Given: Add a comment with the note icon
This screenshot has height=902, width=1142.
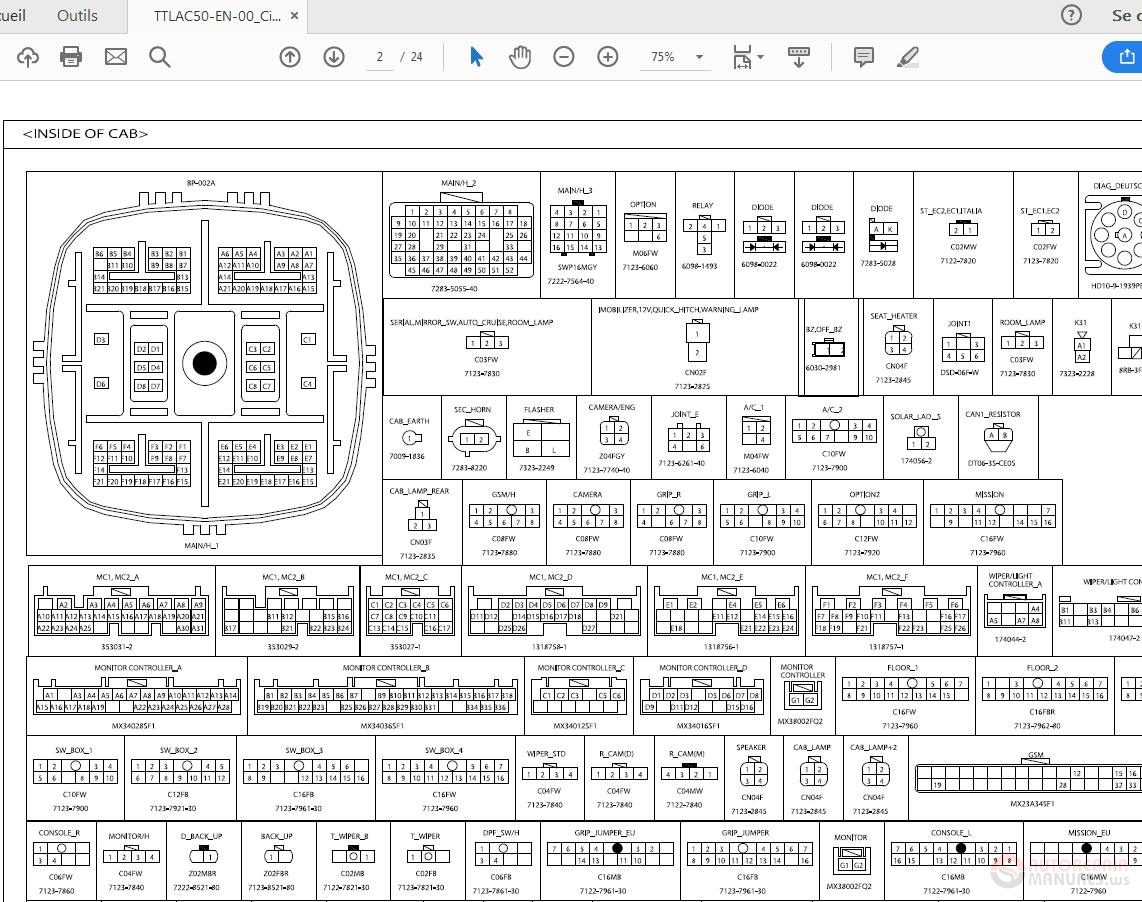Looking at the screenshot, I should pyautogui.click(x=864, y=57).
